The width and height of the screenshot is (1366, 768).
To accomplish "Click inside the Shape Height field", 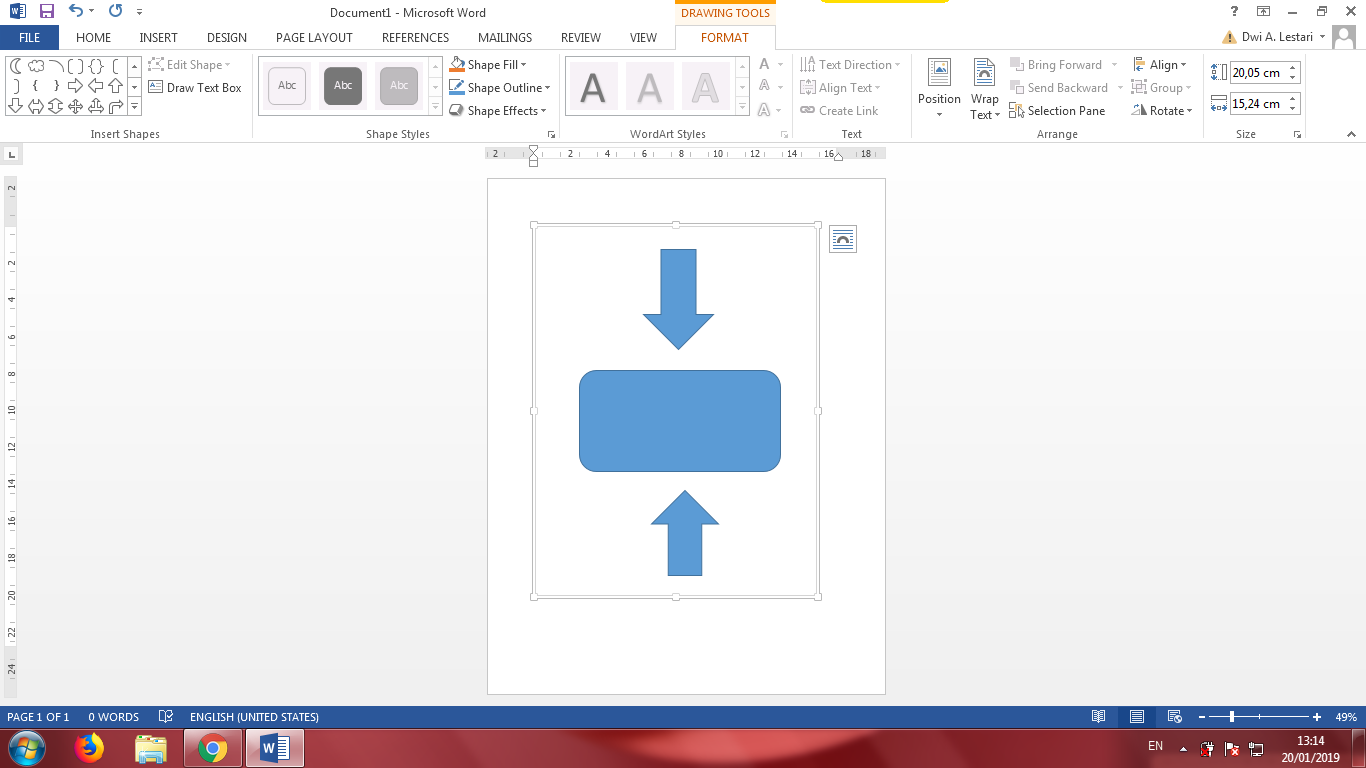I will click(x=1260, y=71).
